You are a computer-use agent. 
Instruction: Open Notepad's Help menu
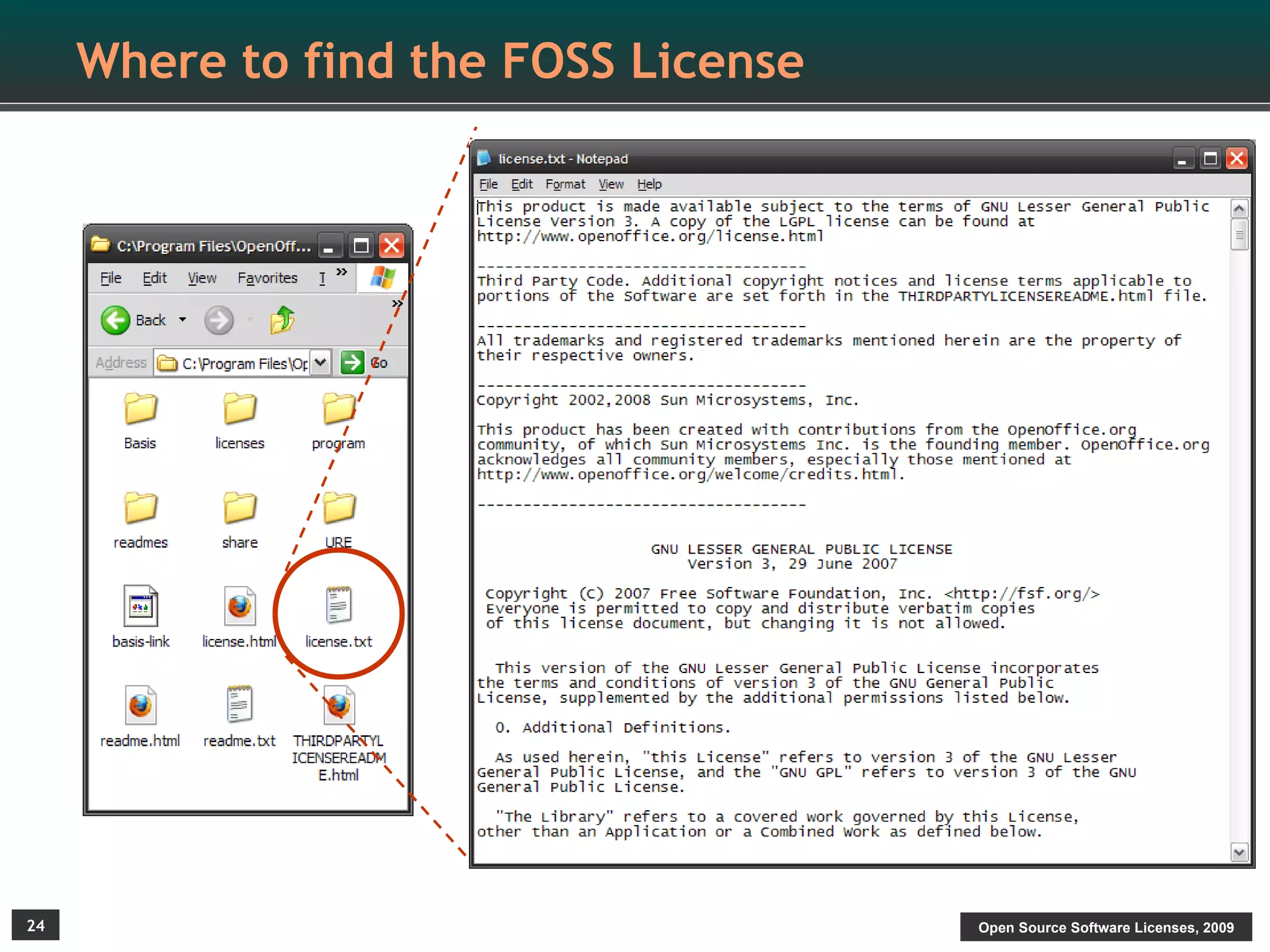tap(649, 184)
